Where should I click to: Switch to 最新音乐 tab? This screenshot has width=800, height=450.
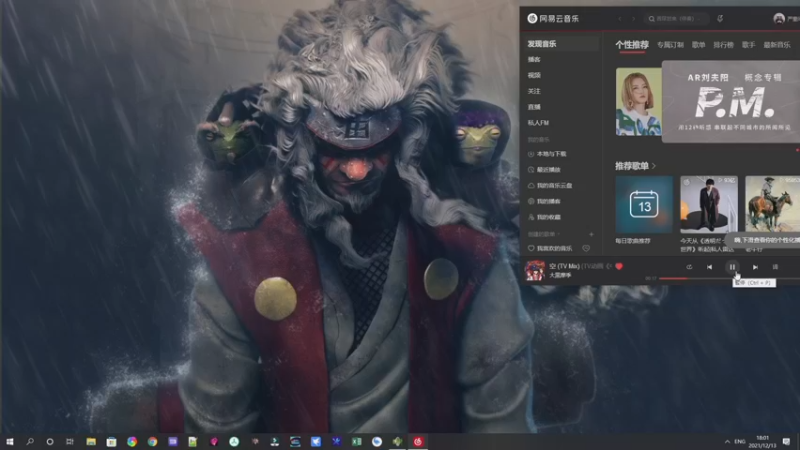pos(777,45)
